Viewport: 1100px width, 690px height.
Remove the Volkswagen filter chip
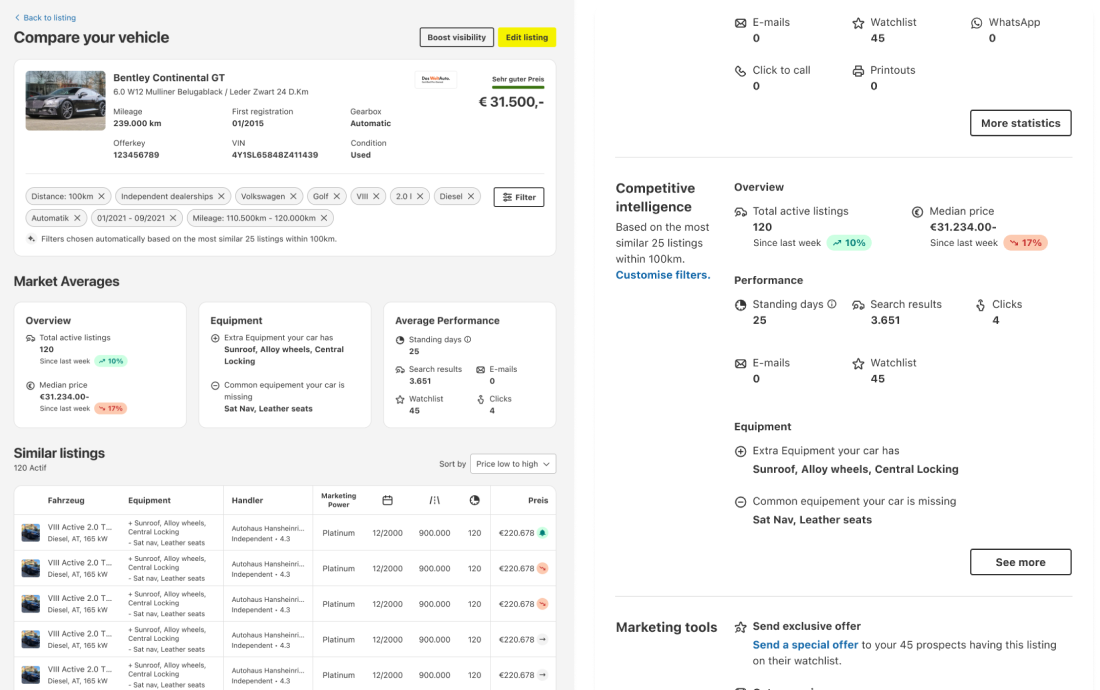[x=293, y=196]
